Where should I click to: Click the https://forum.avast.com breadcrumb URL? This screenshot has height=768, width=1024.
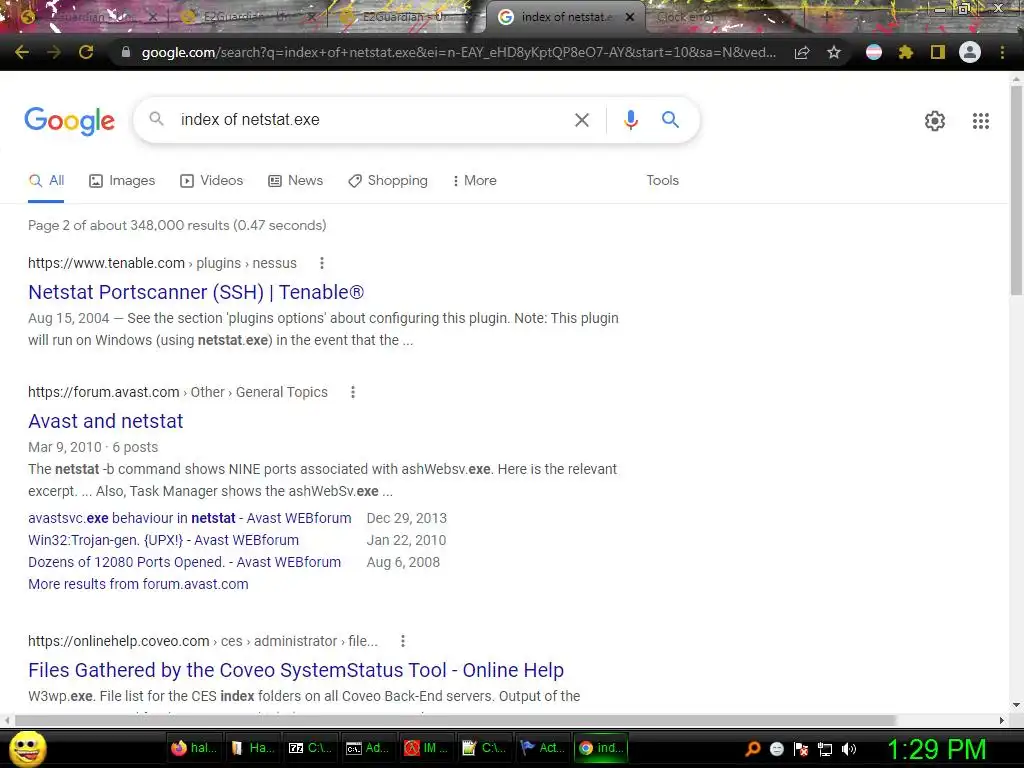tap(104, 392)
